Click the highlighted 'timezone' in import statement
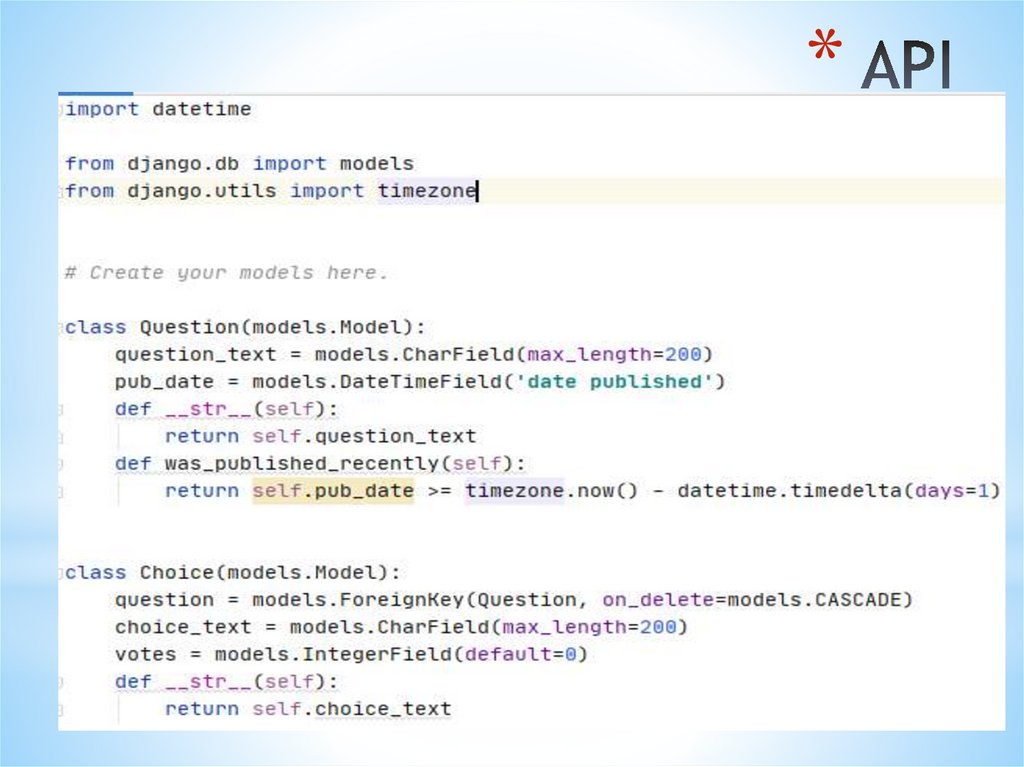The height and width of the screenshot is (767, 1024). 427,191
